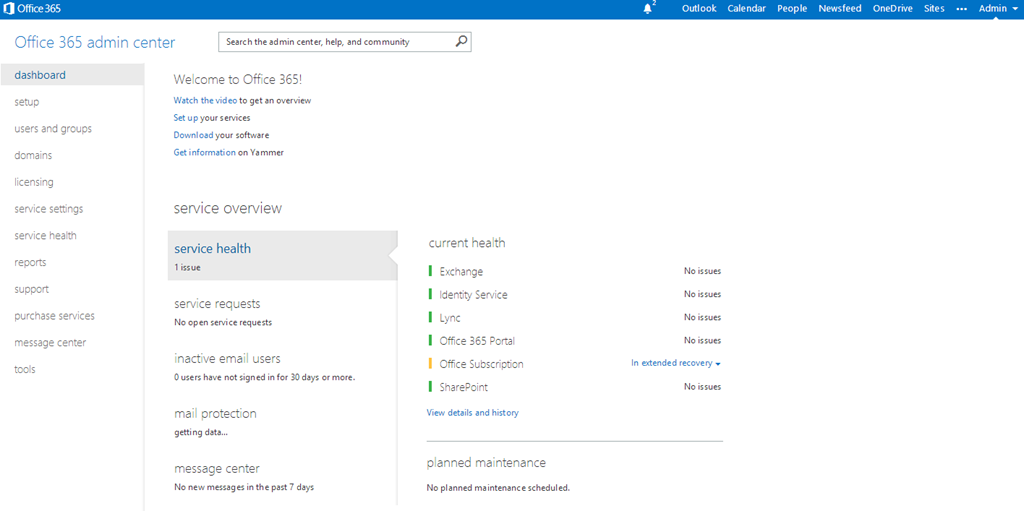This screenshot has width=1024, height=511.
Task: Click the Watch the video link
Action: [x=205, y=101]
